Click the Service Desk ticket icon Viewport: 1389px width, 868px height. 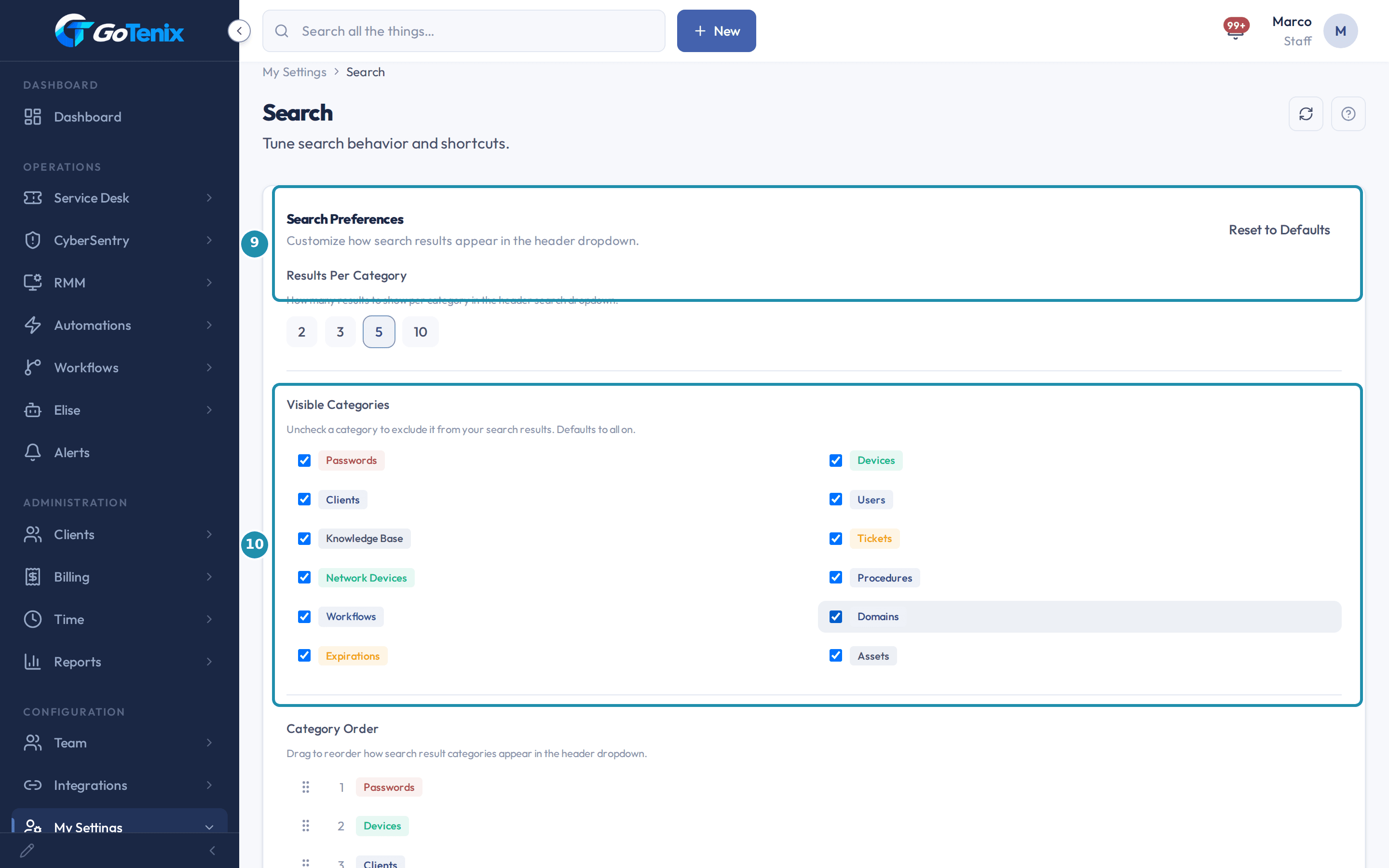[x=33, y=198]
